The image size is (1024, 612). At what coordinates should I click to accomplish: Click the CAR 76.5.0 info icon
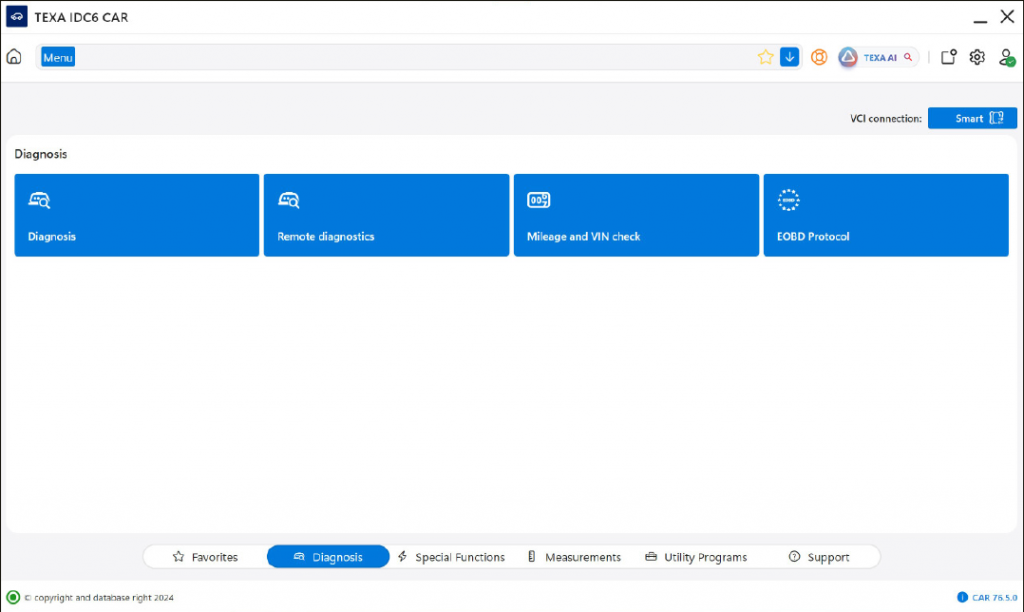(x=963, y=597)
